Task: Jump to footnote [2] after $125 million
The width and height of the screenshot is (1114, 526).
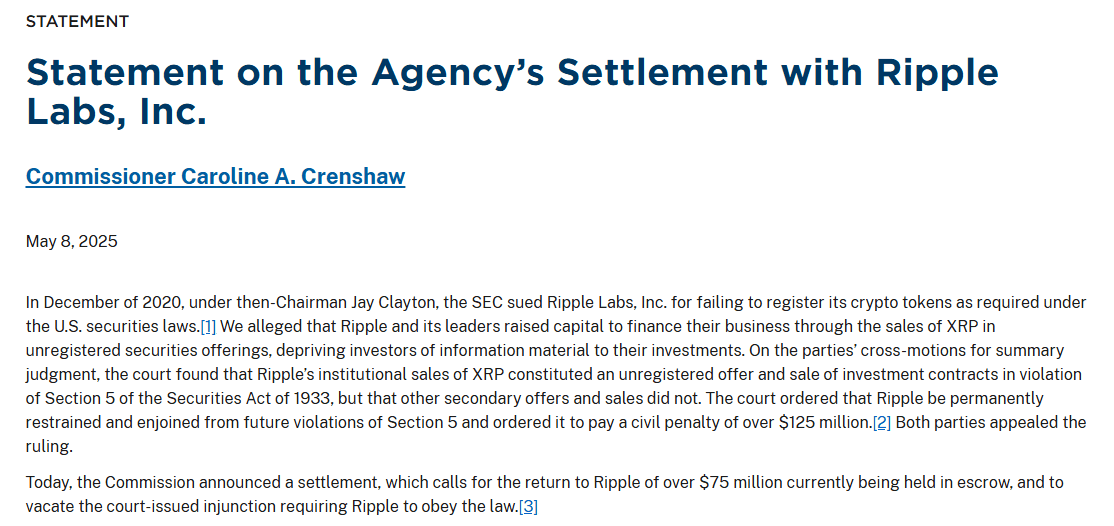Action: coord(881,422)
